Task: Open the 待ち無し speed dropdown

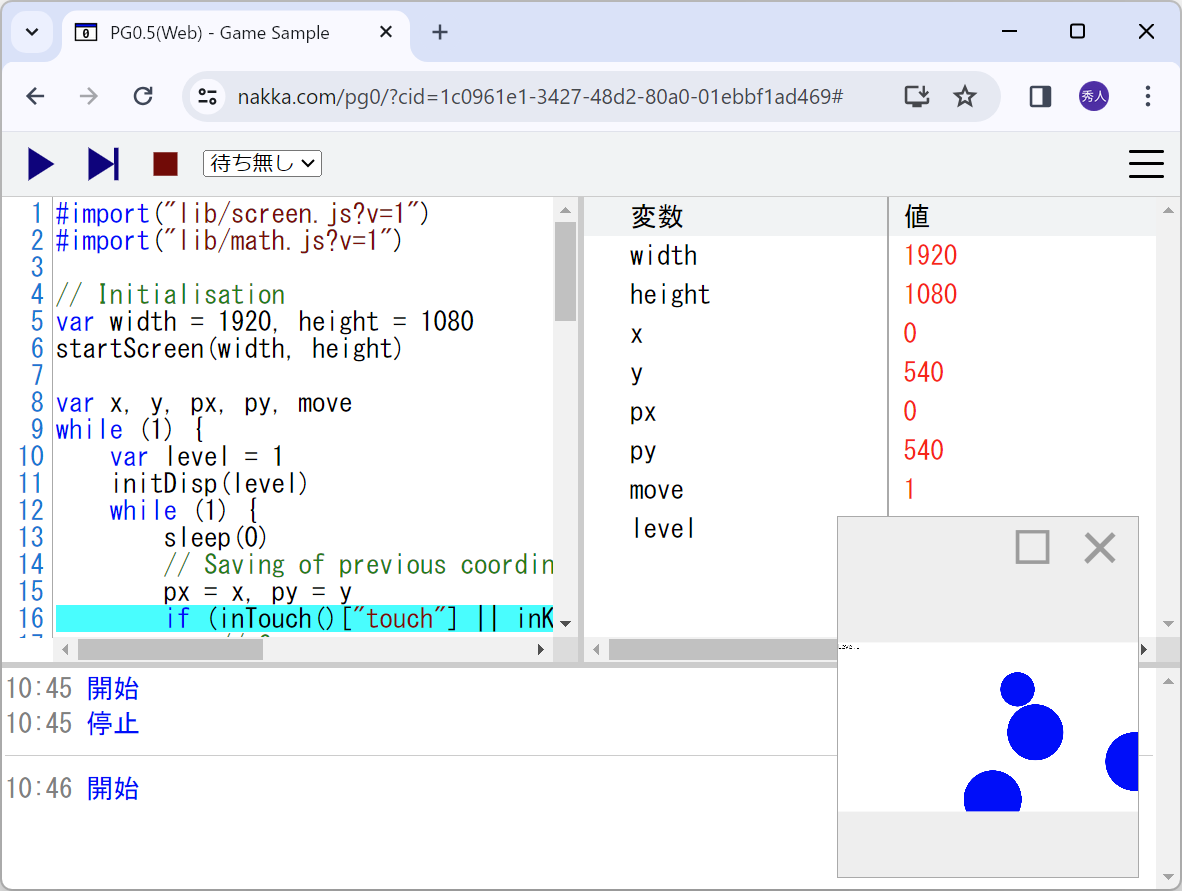Action: pyautogui.click(x=262, y=163)
